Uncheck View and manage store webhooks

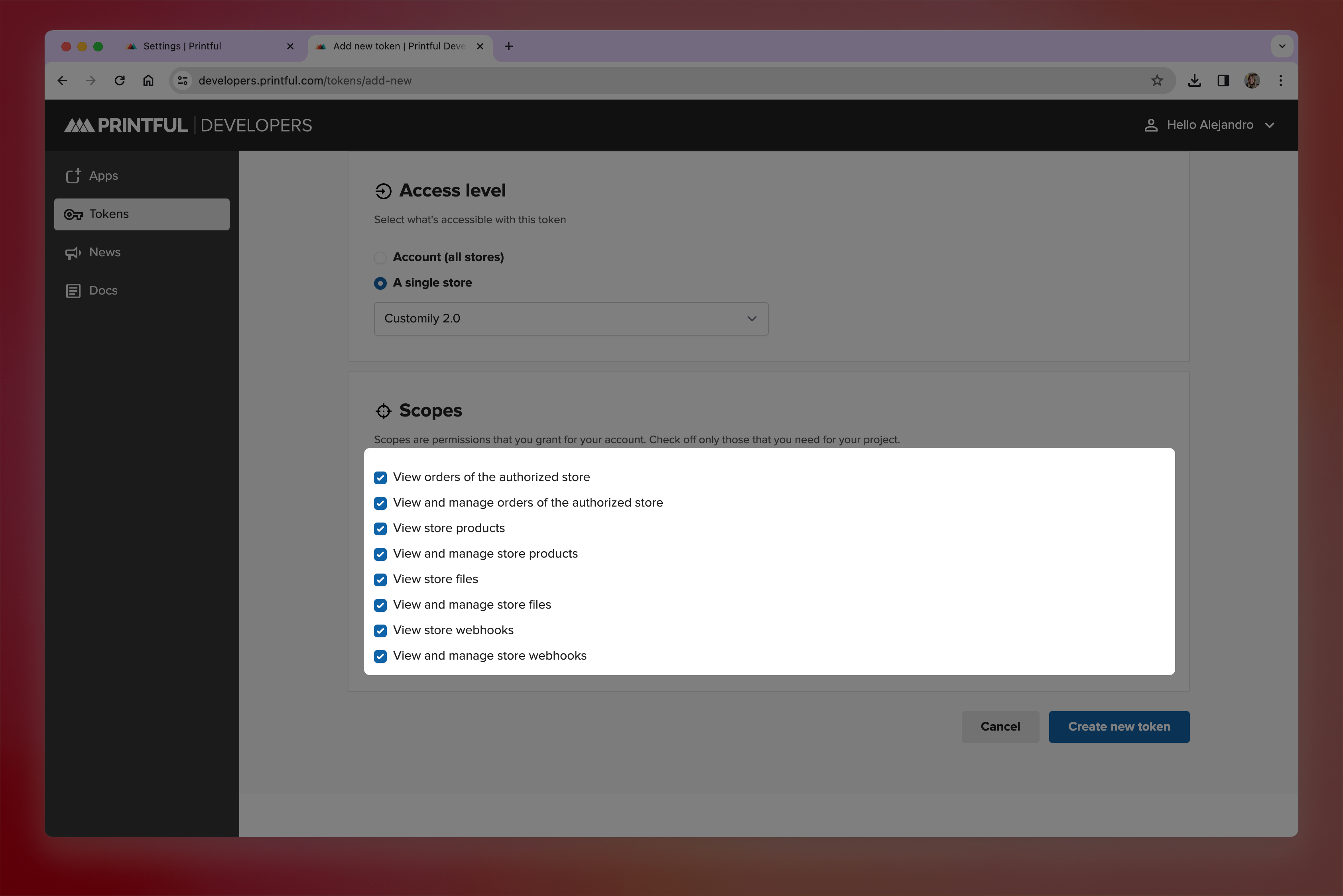(x=380, y=656)
